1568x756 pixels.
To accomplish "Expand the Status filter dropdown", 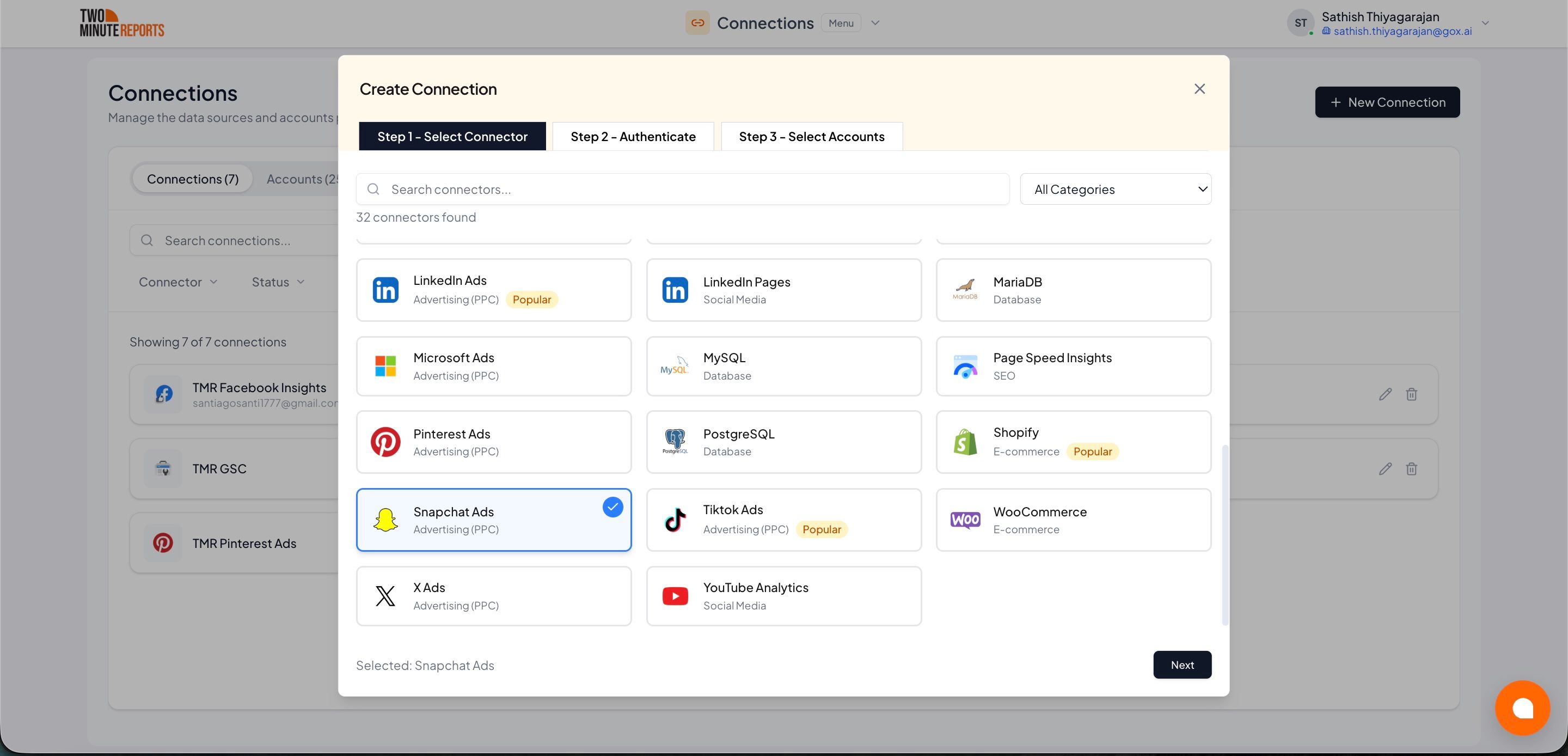I will tap(278, 282).
